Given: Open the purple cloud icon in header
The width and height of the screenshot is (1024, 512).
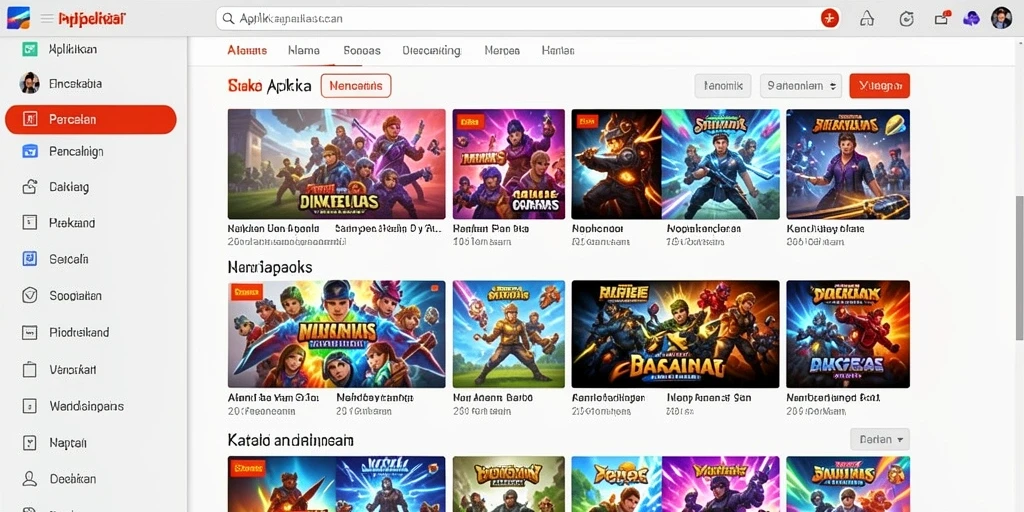Looking at the screenshot, I should pyautogui.click(x=971, y=18).
